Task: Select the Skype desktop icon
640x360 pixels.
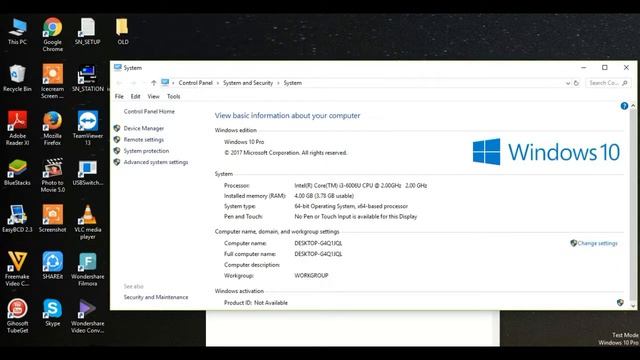Action: click(x=53, y=313)
